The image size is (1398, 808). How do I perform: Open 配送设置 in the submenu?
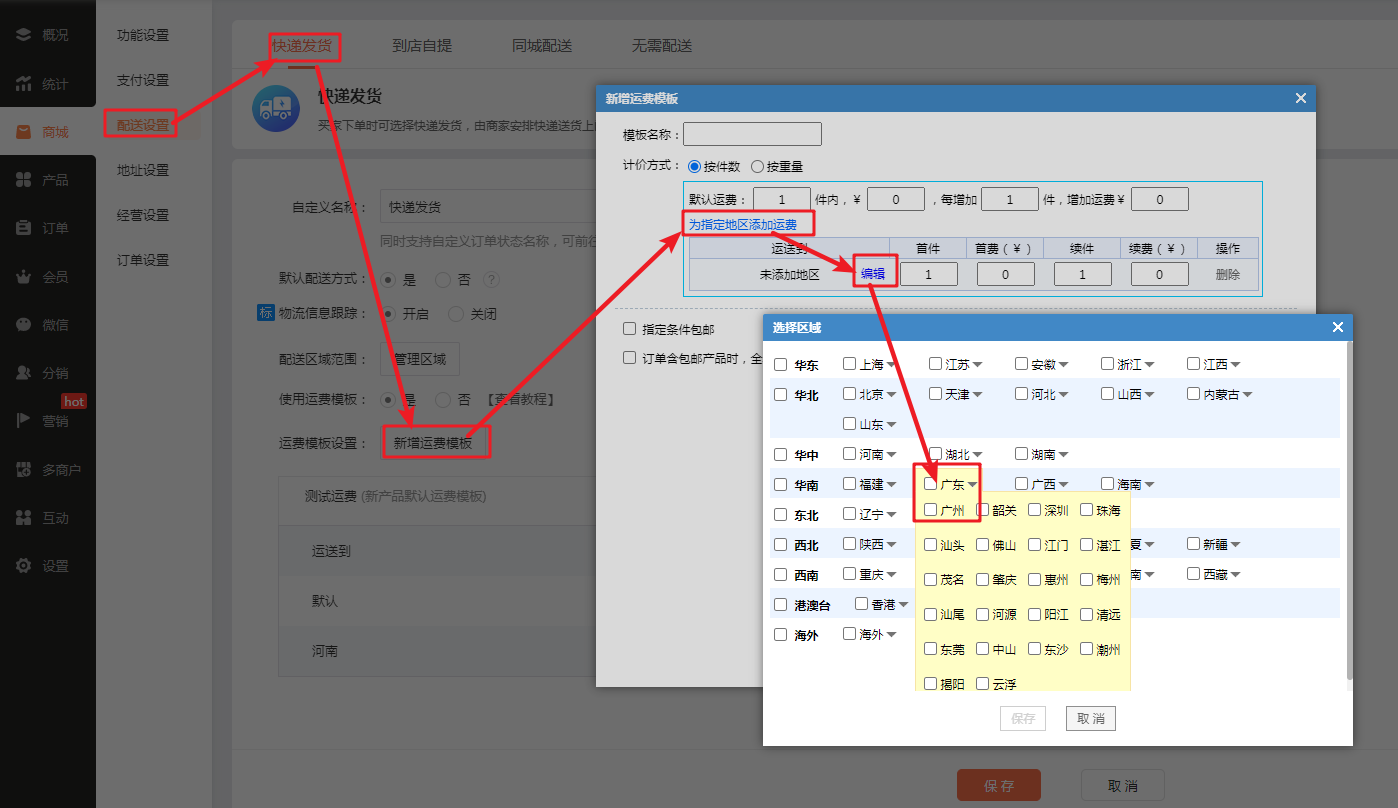(x=143, y=125)
